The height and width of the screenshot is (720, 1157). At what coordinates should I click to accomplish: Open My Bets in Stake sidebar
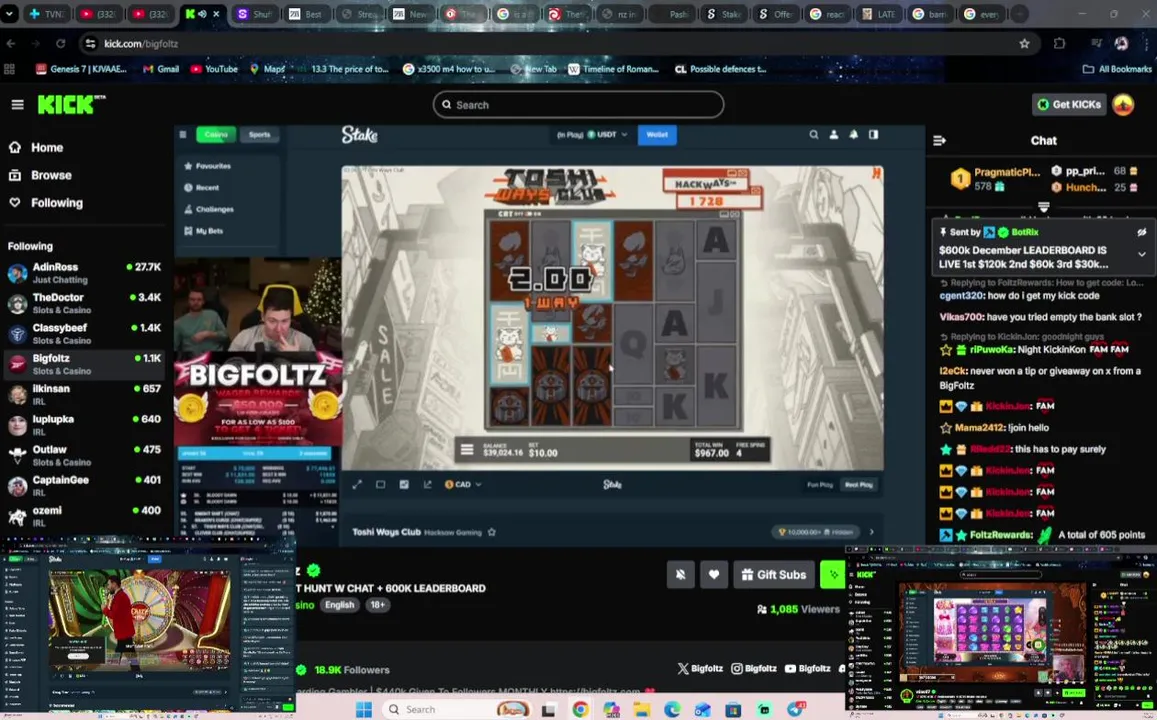(204, 230)
